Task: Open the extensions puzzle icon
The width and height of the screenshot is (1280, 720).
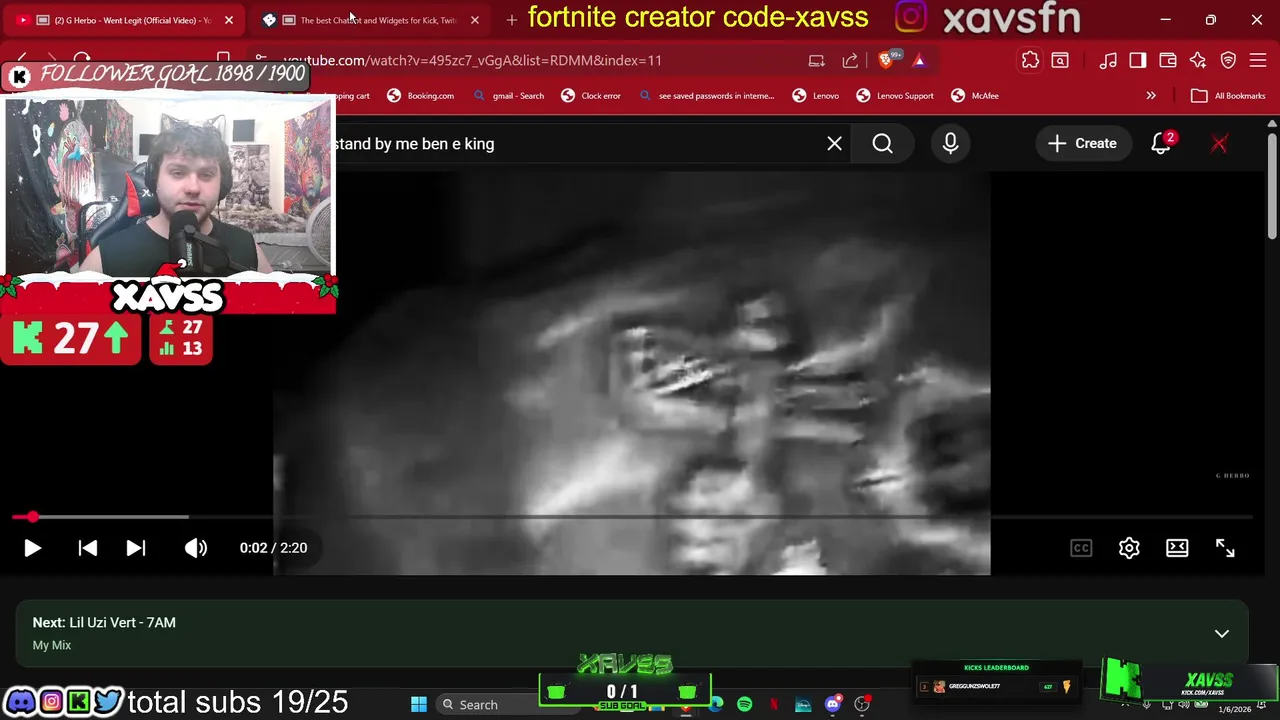Action: (1030, 60)
